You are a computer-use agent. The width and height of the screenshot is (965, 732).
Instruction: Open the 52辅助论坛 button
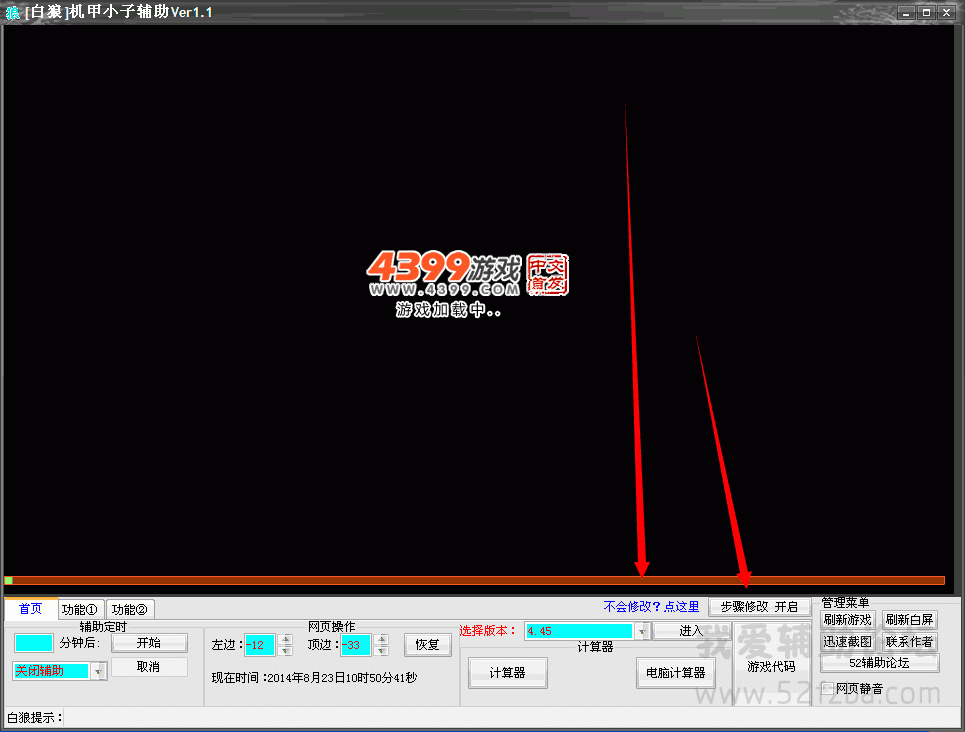click(x=879, y=663)
